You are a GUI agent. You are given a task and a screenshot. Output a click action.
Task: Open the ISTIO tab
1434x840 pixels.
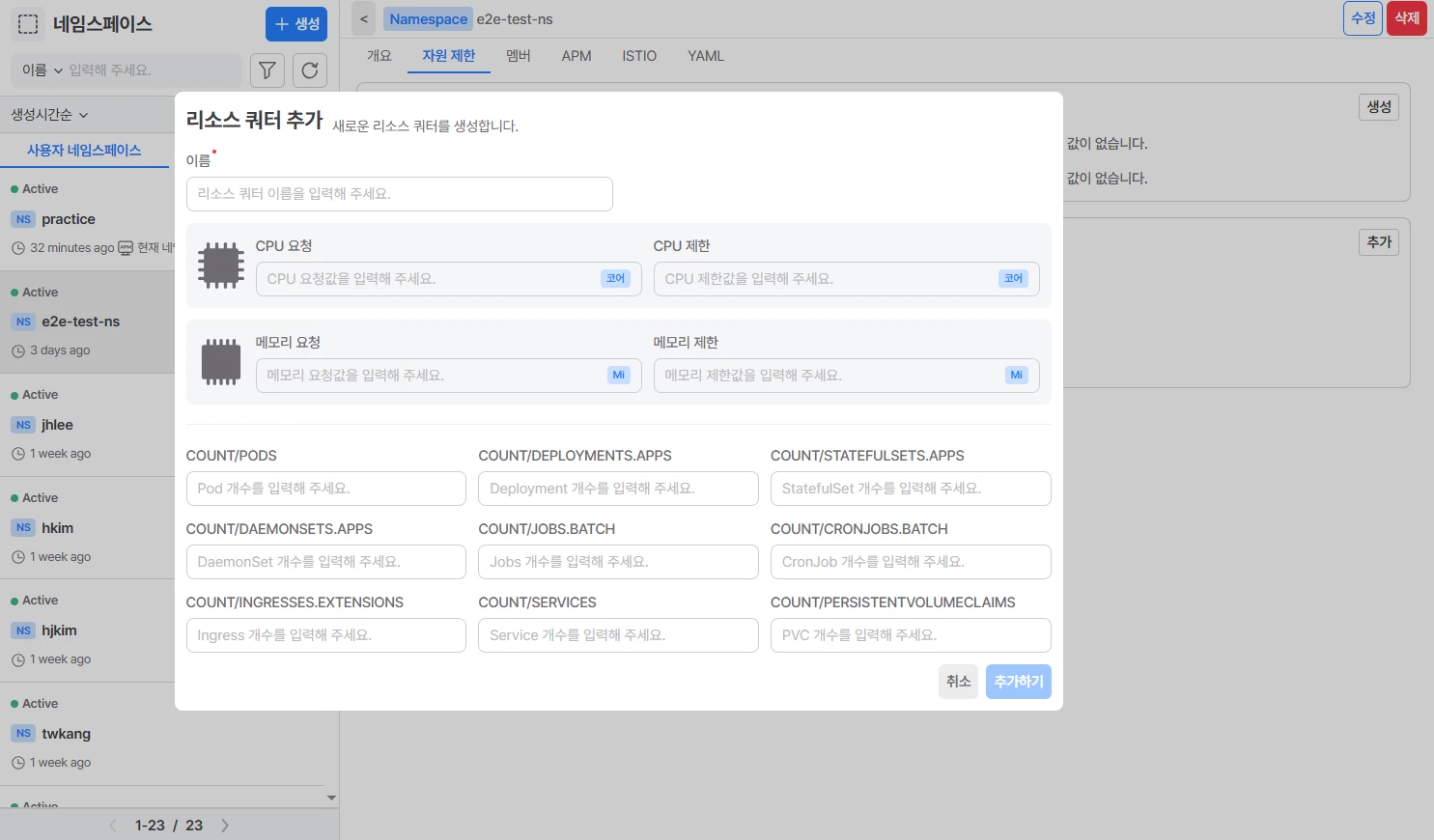click(x=639, y=56)
